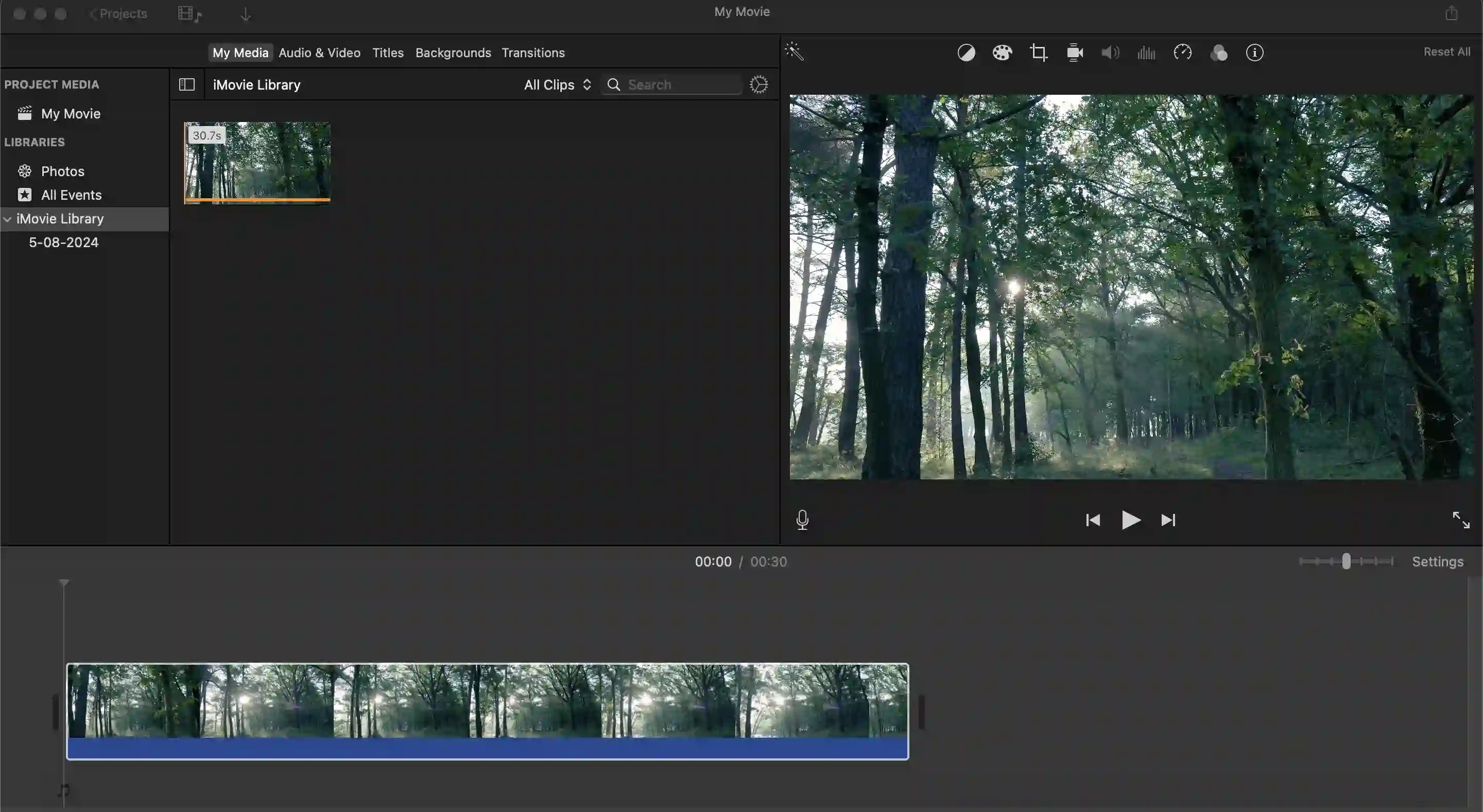Toggle the media browser sidebar
The width and height of the screenshot is (1483, 812).
point(186,84)
